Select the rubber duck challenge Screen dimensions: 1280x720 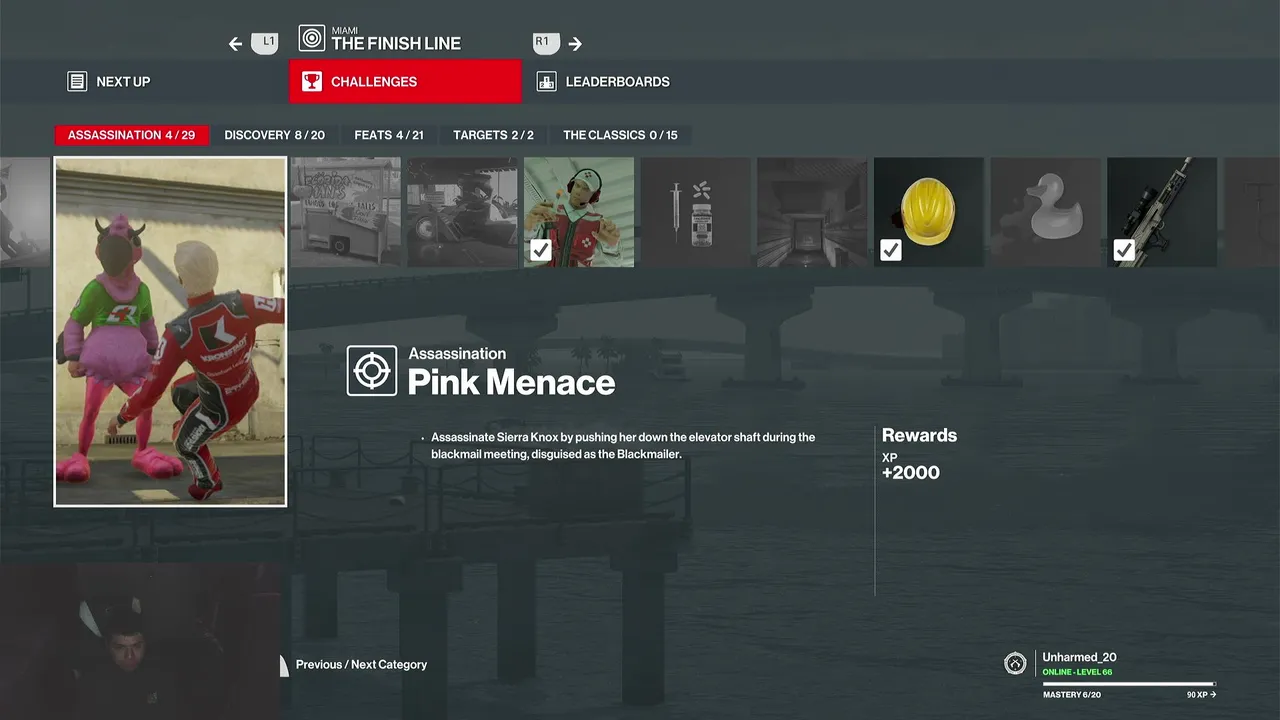coord(1045,212)
